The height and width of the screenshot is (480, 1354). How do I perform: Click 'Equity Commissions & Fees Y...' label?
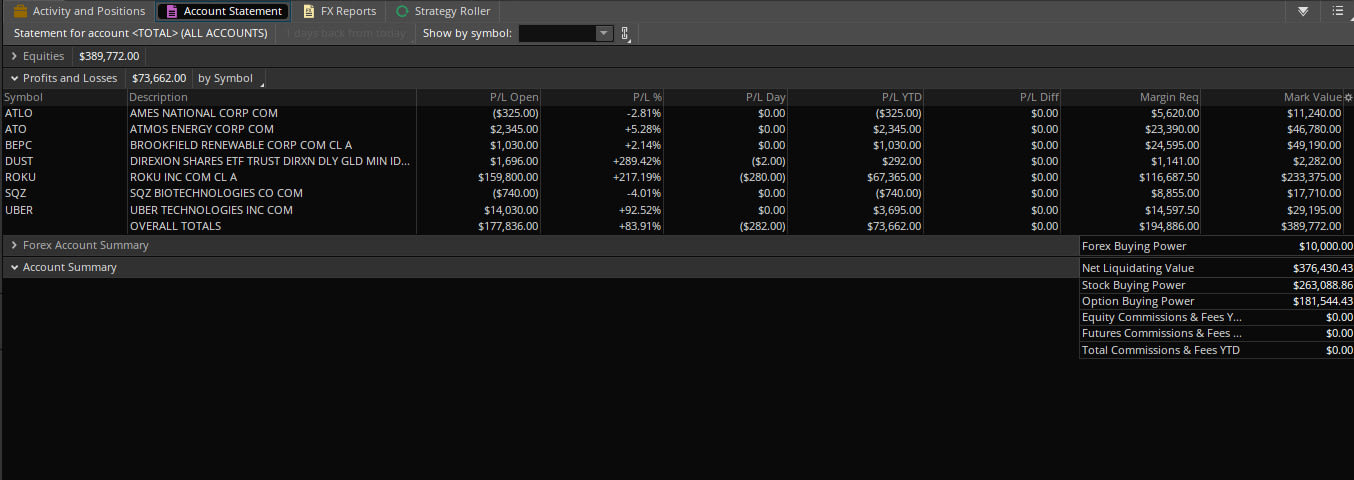(1162, 317)
